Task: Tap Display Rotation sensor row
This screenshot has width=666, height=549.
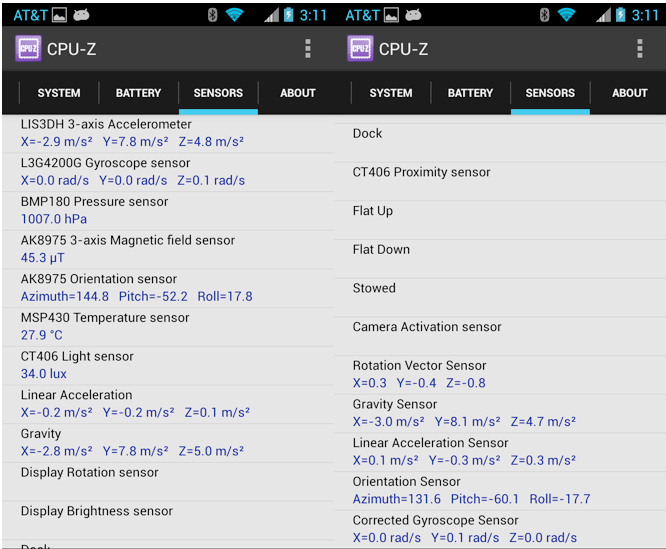Action: 168,481
